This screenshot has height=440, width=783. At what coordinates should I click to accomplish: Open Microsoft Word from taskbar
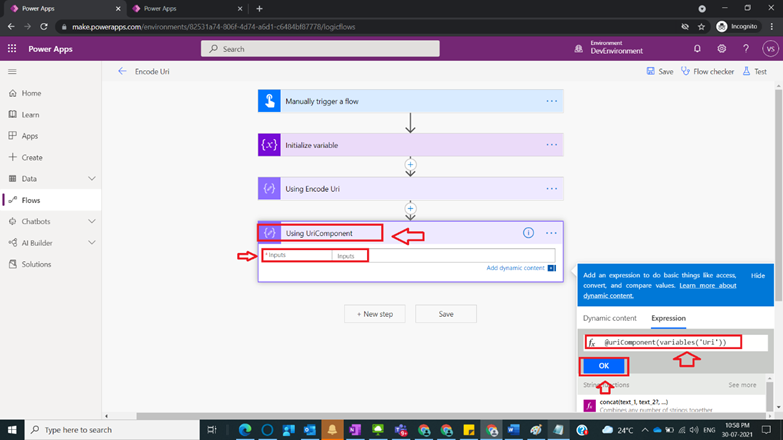click(513, 430)
